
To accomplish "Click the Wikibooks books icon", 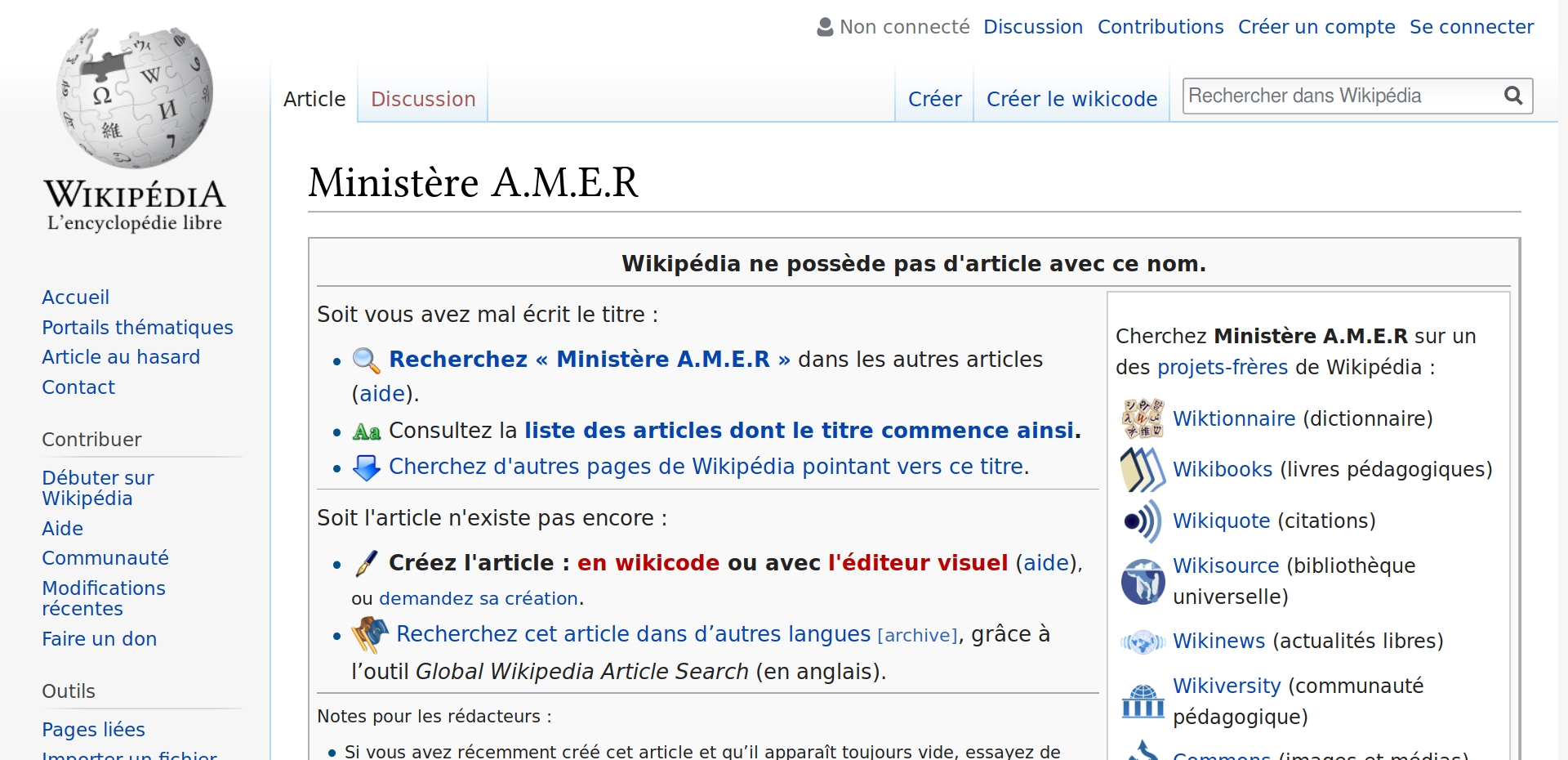I will pos(1142,470).
